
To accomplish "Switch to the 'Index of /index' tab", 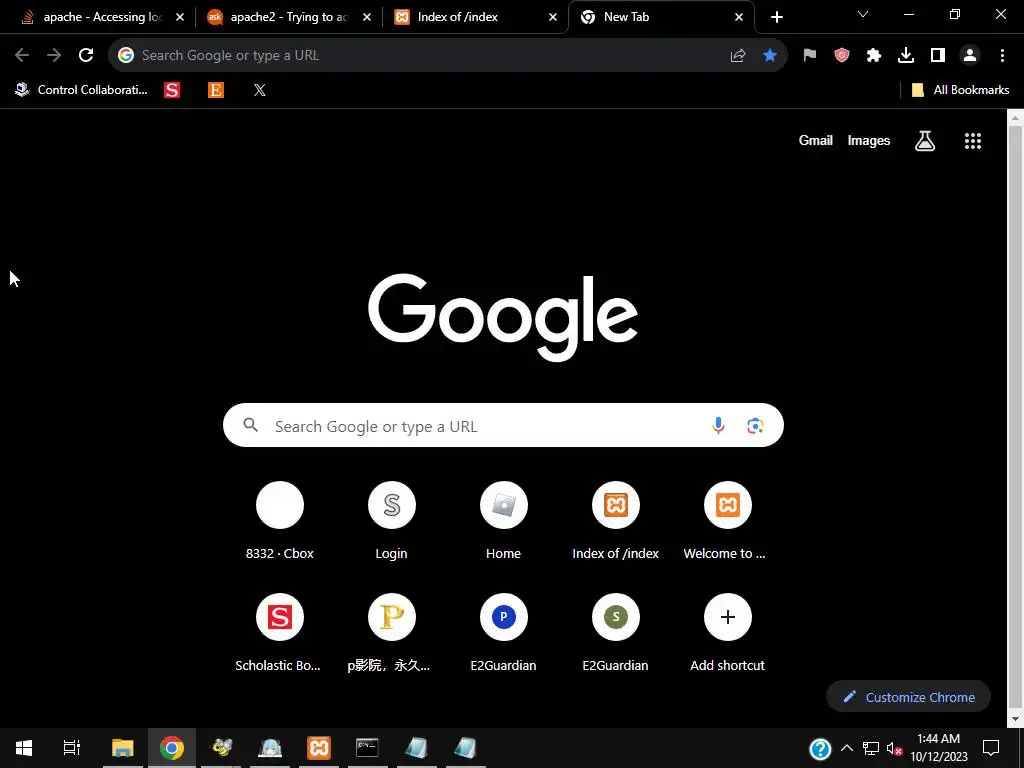I will coord(475,17).
